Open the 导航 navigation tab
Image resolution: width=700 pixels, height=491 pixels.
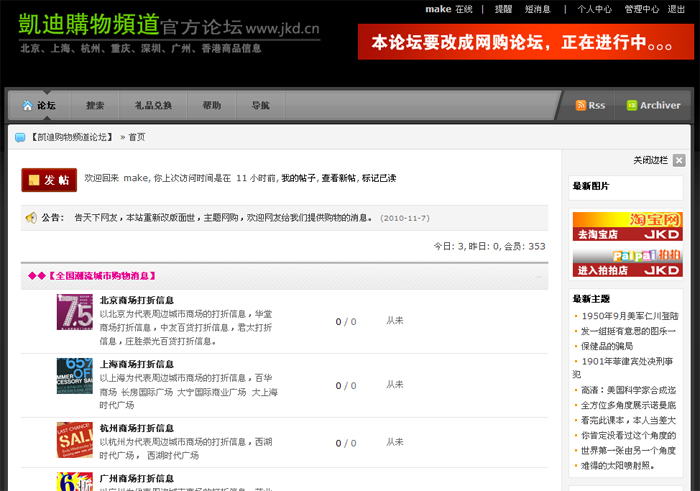(x=261, y=105)
